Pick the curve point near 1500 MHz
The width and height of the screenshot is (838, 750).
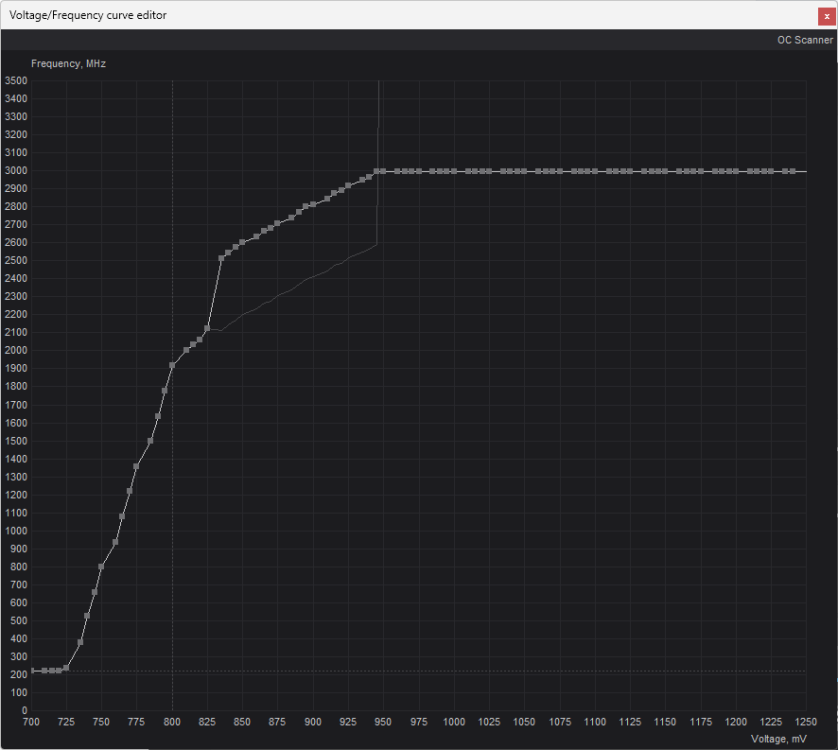tap(150, 440)
